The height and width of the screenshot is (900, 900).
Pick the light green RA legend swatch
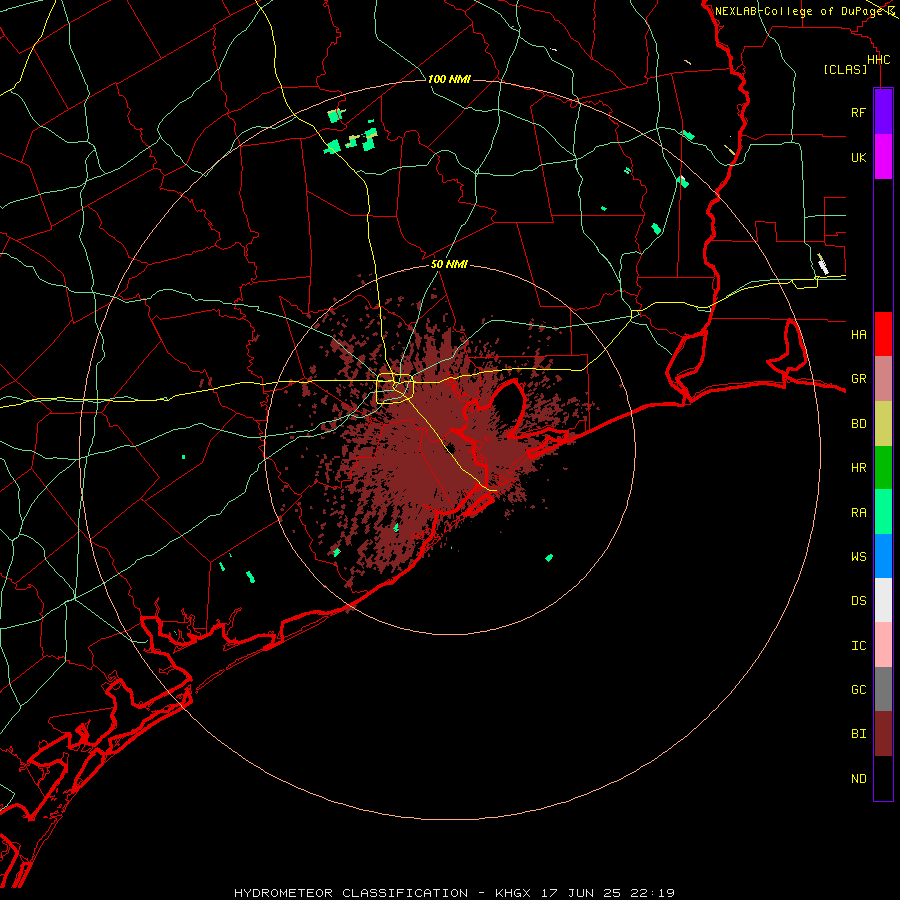tap(883, 512)
